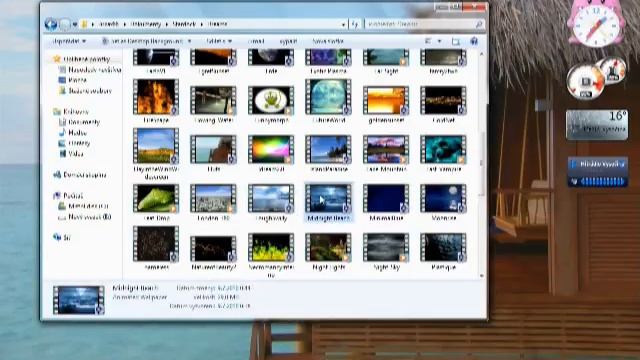Select Domácí skupina (Homegroup) in the sidebar
The image size is (640, 360).
[80, 175]
